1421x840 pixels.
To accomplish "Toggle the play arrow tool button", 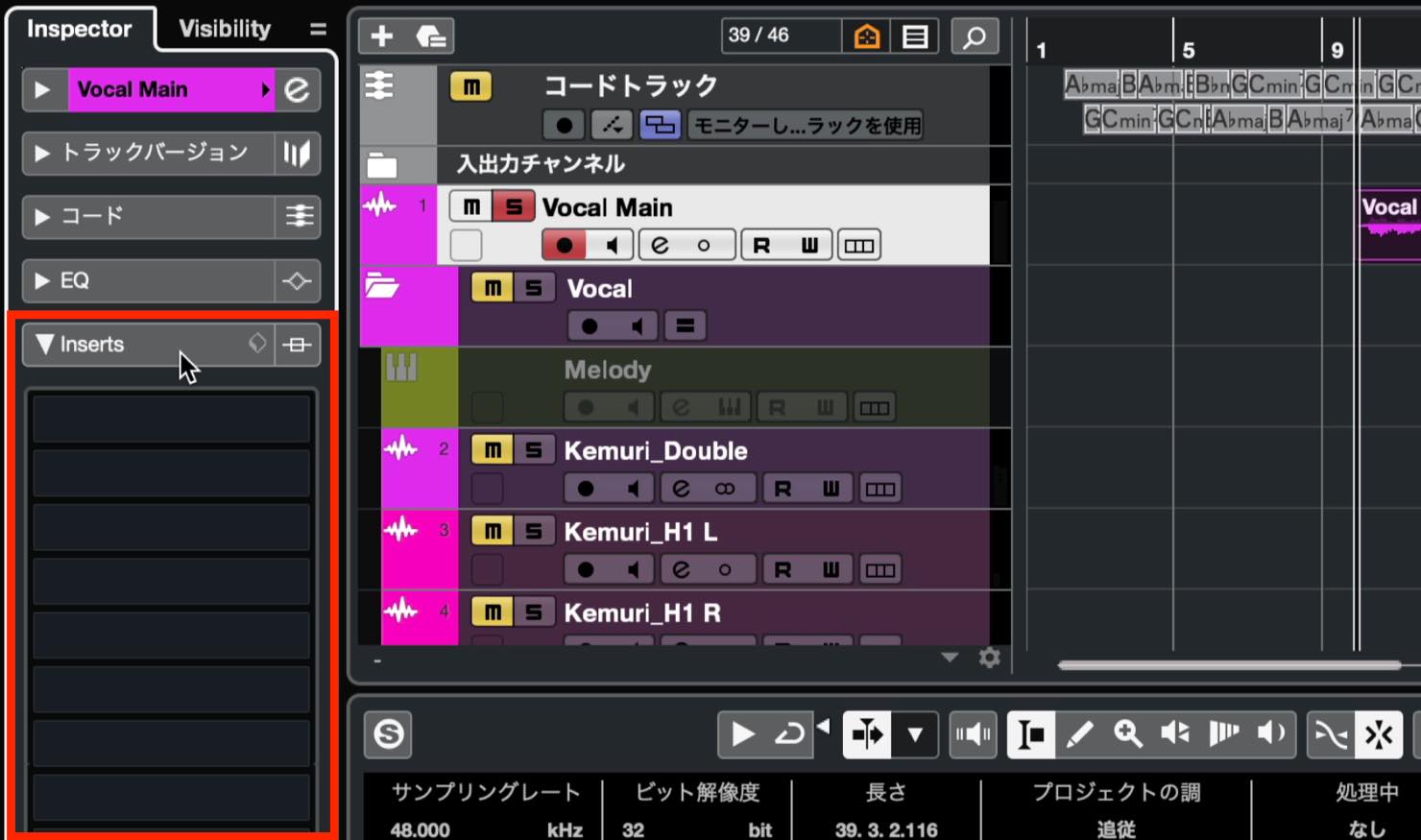I will point(743,734).
